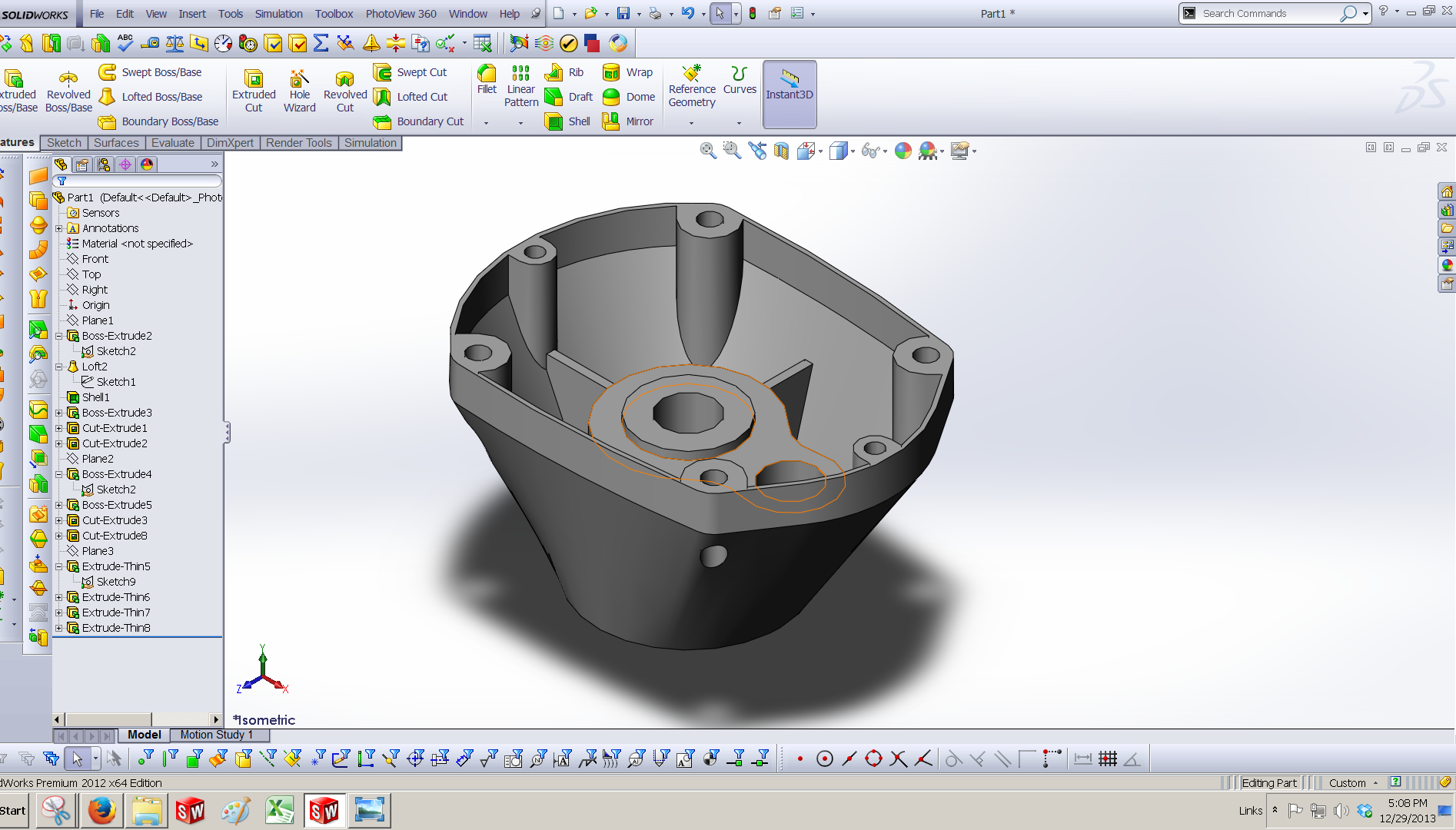Screen dimensions: 1456x830
Task: Toggle the quadrant snap
Action: 874,759
